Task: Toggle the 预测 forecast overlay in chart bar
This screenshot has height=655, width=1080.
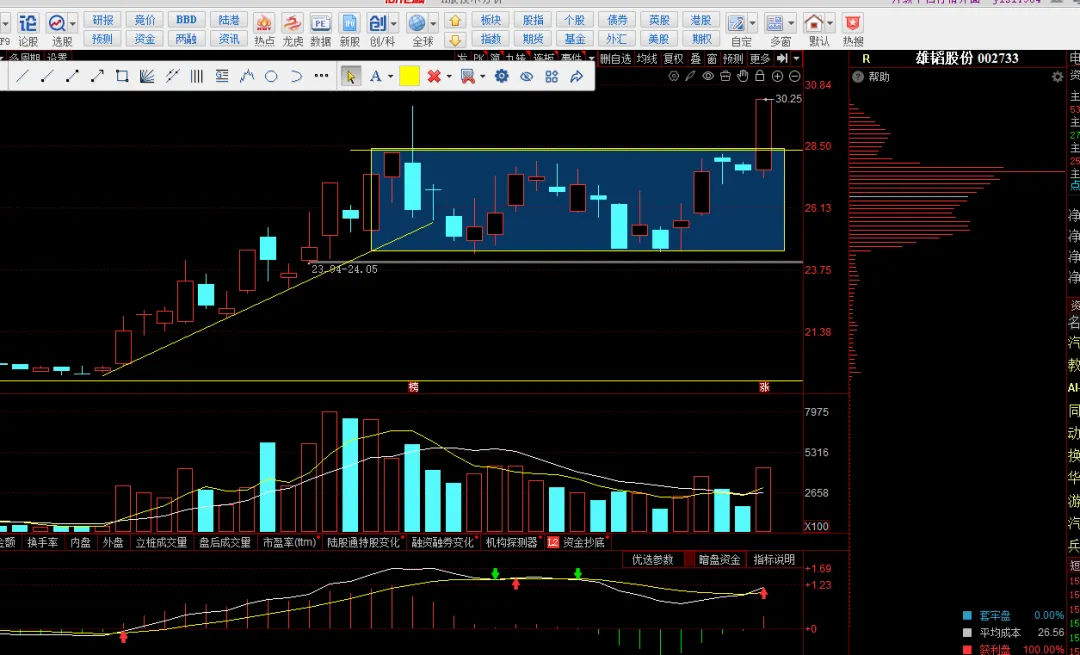Action: pyautogui.click(x=733, y=59)
